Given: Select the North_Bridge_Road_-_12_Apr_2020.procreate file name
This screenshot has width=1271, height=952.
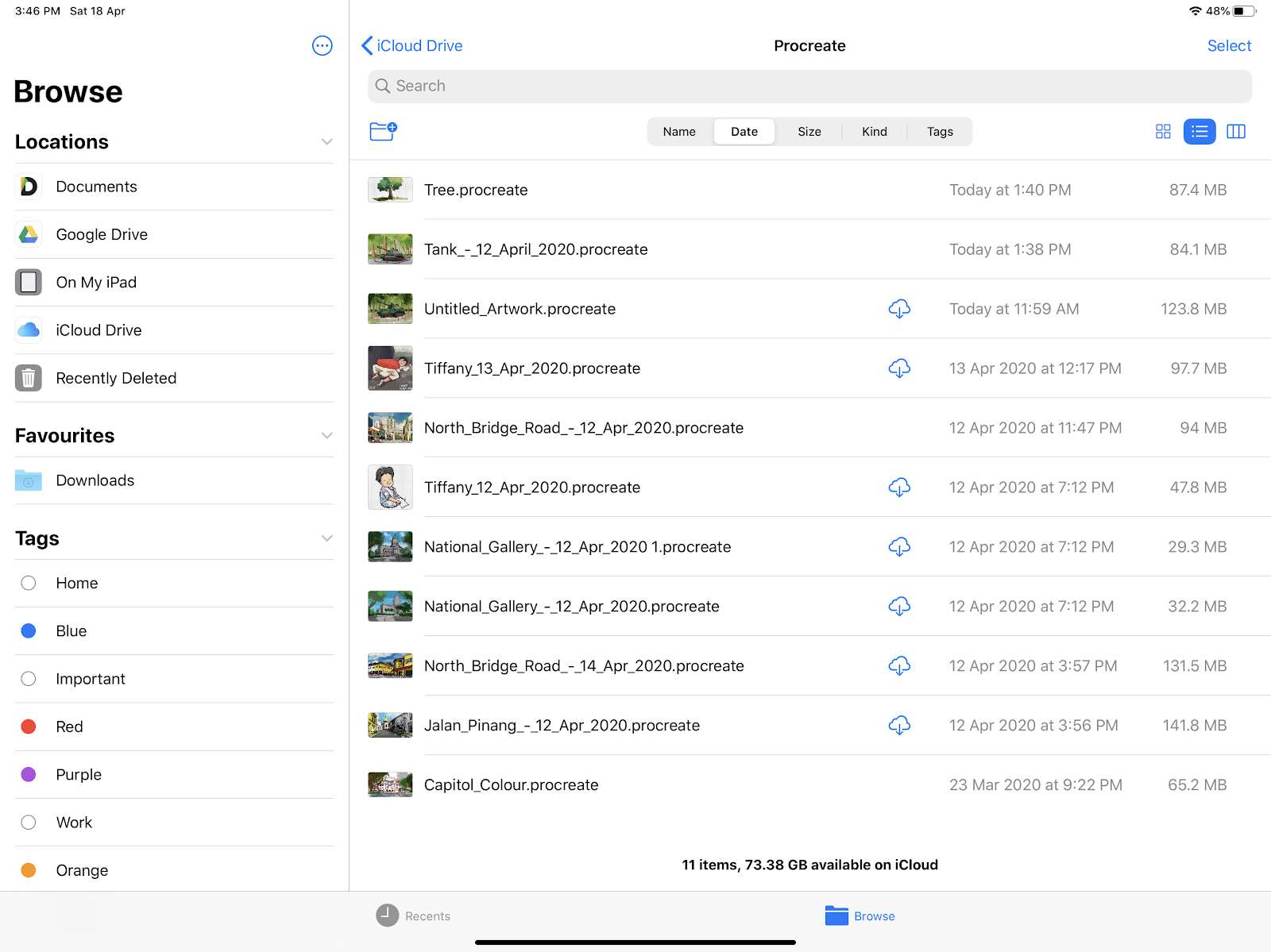Looking at the screenshot, I should (x=584, y=428).
